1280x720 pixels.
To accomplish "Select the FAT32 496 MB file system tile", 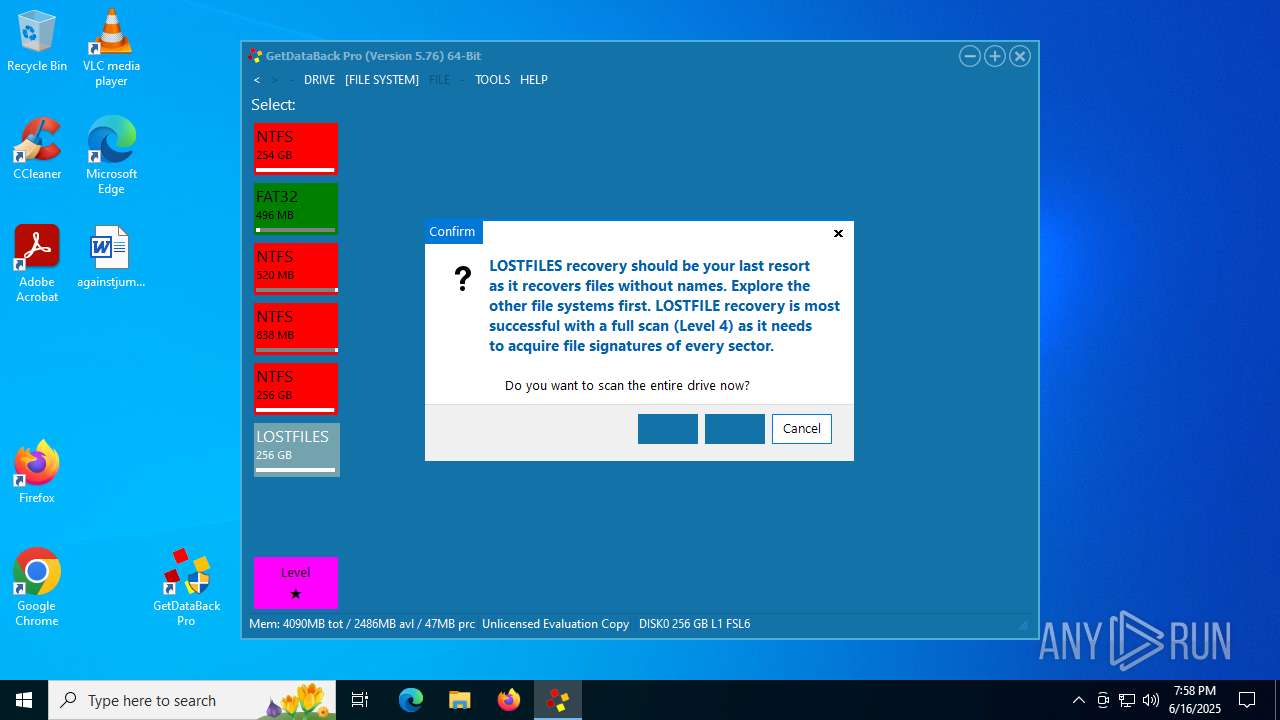I will (x=296, y=209).
